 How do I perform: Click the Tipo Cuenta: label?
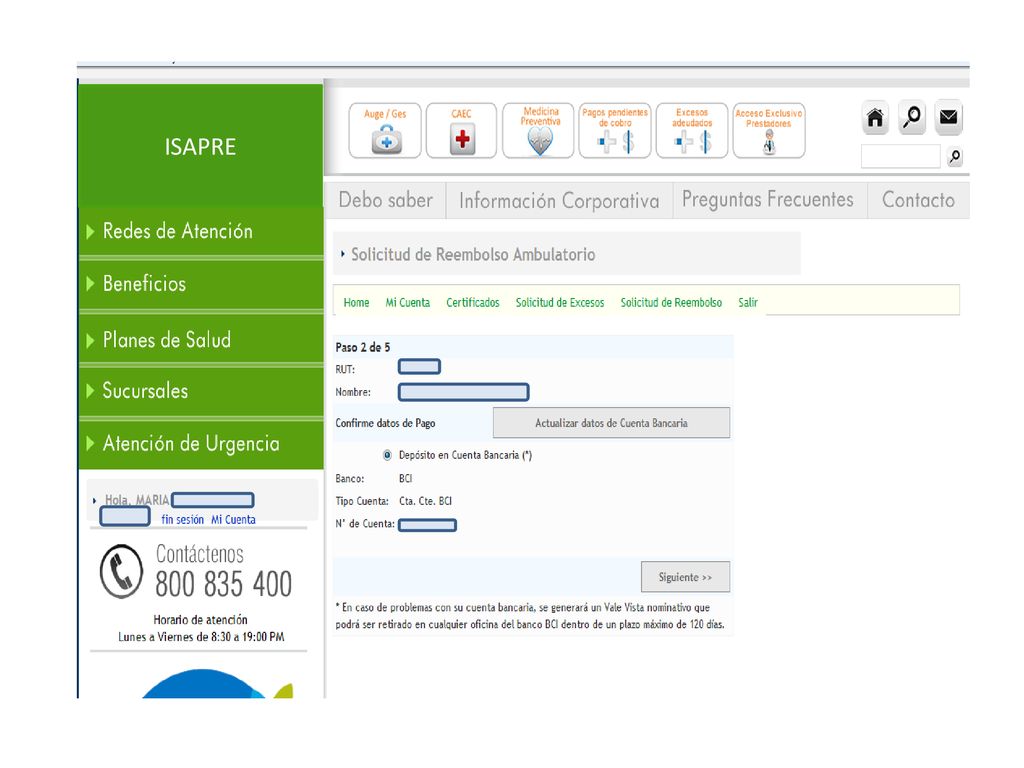click(x=362, y=501)
